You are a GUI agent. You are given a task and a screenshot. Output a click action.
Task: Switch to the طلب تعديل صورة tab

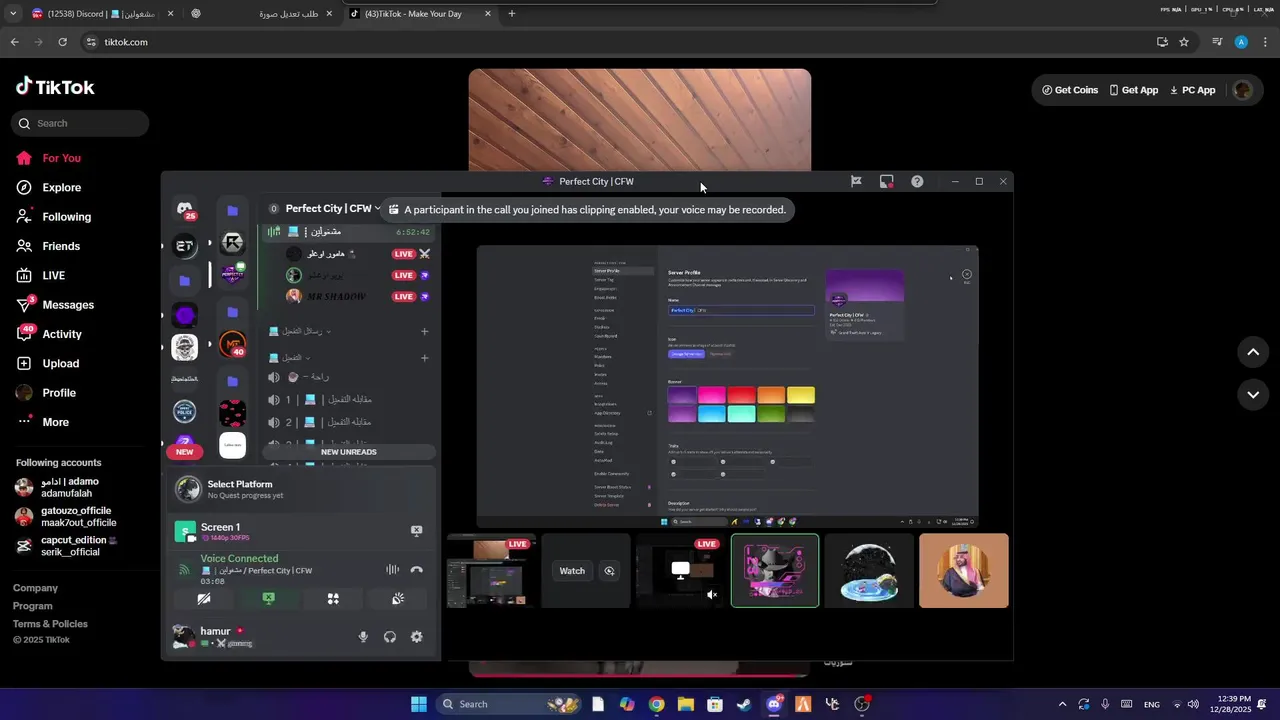(262, 14)
